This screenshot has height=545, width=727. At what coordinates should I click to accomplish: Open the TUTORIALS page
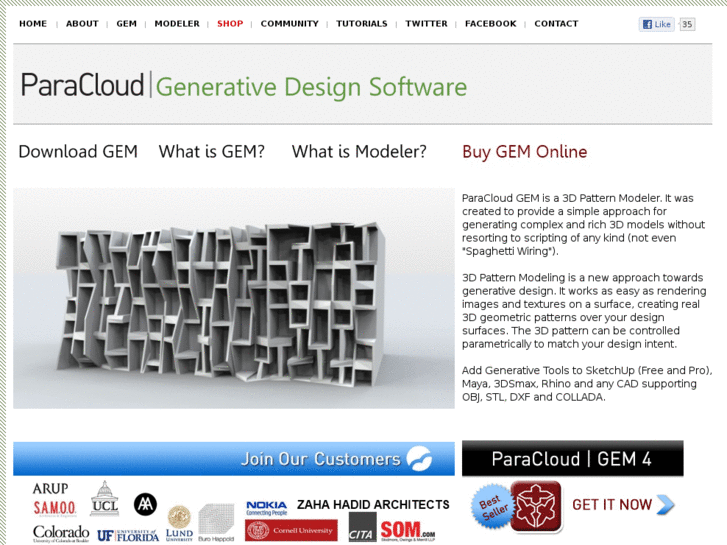(362, 24)
